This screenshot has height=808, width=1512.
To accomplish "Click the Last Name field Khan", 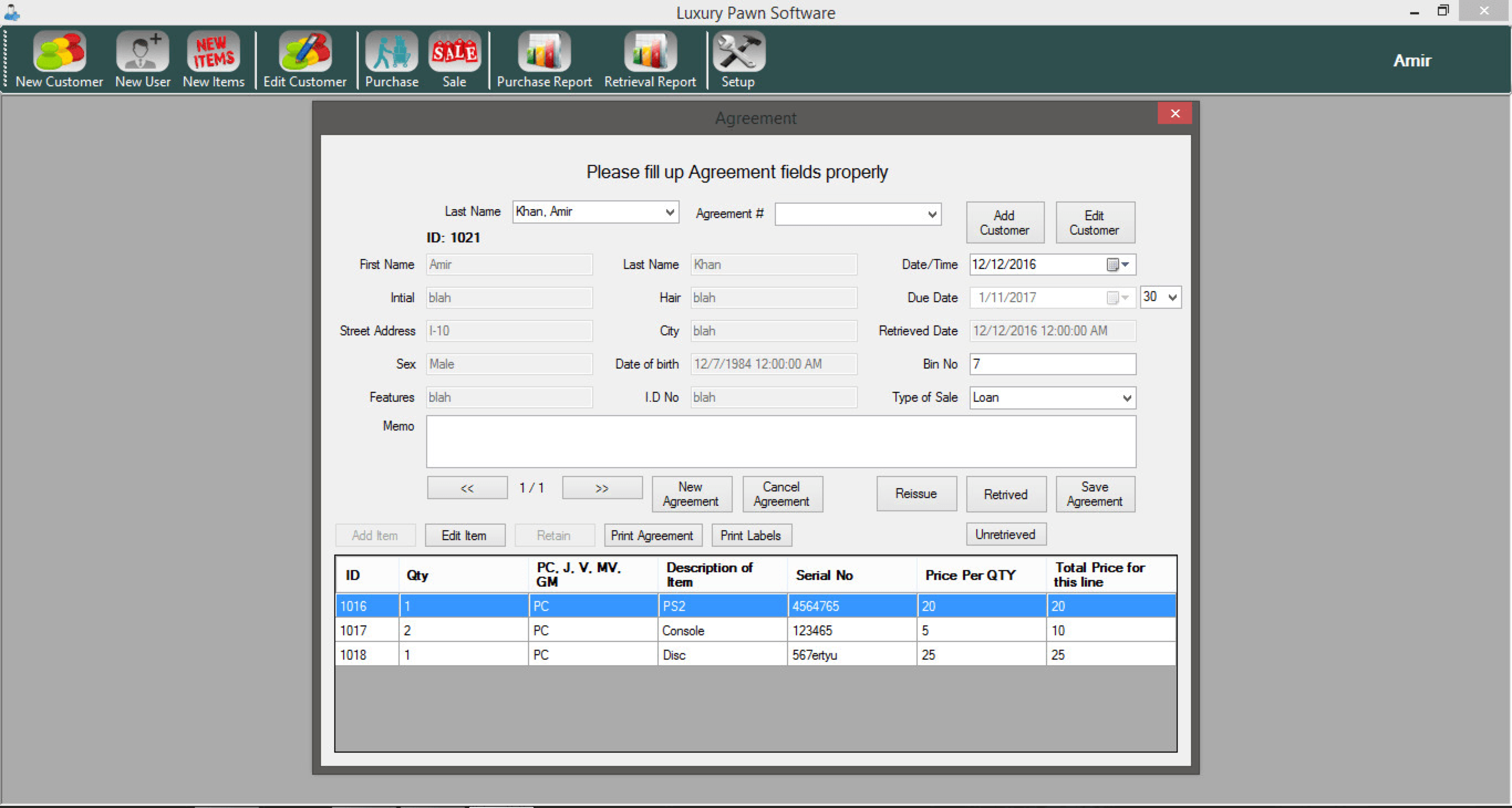I will point(774,265).
